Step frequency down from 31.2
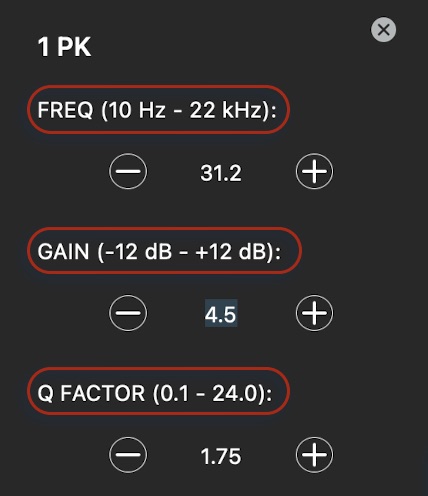This screenshot has height=496, width=428. click(128, 171)
